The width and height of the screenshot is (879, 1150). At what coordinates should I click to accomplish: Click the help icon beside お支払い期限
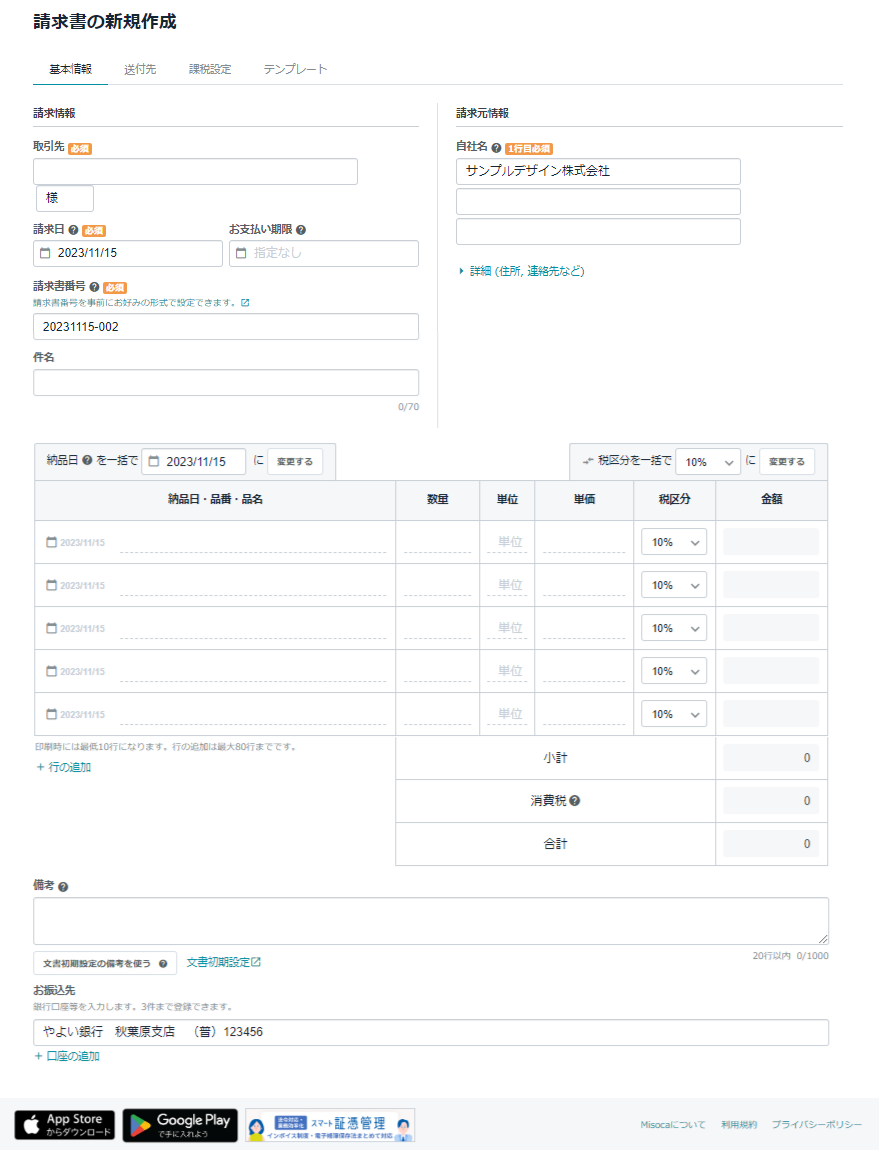point(301,230)
